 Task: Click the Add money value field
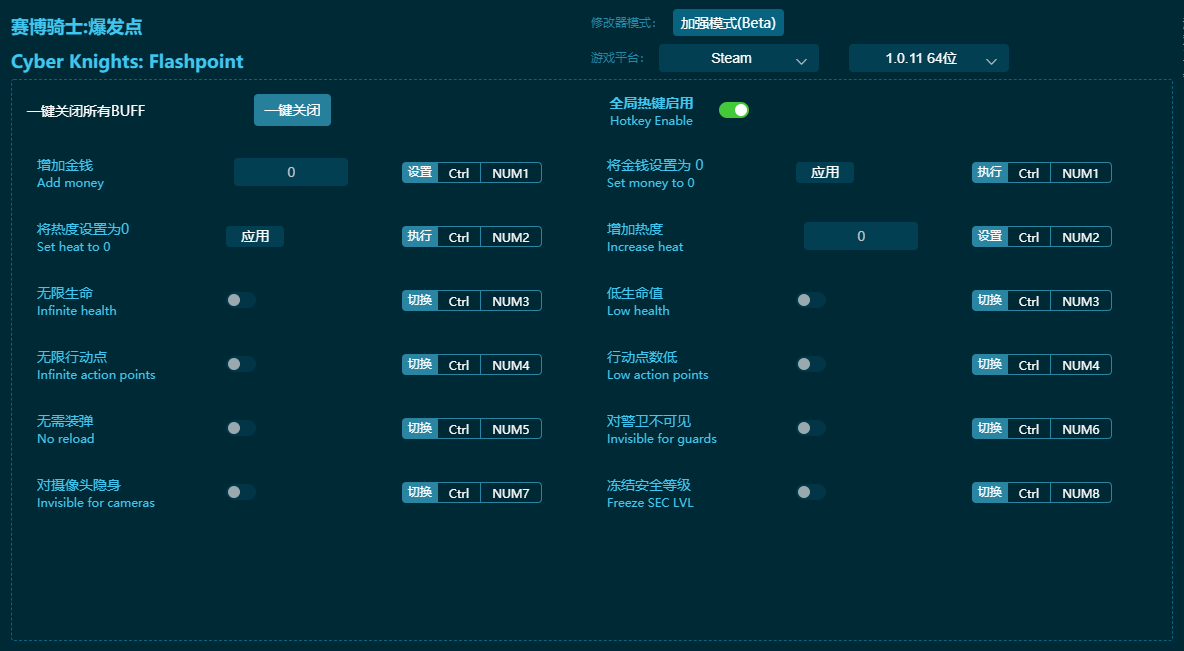(291, 172)
